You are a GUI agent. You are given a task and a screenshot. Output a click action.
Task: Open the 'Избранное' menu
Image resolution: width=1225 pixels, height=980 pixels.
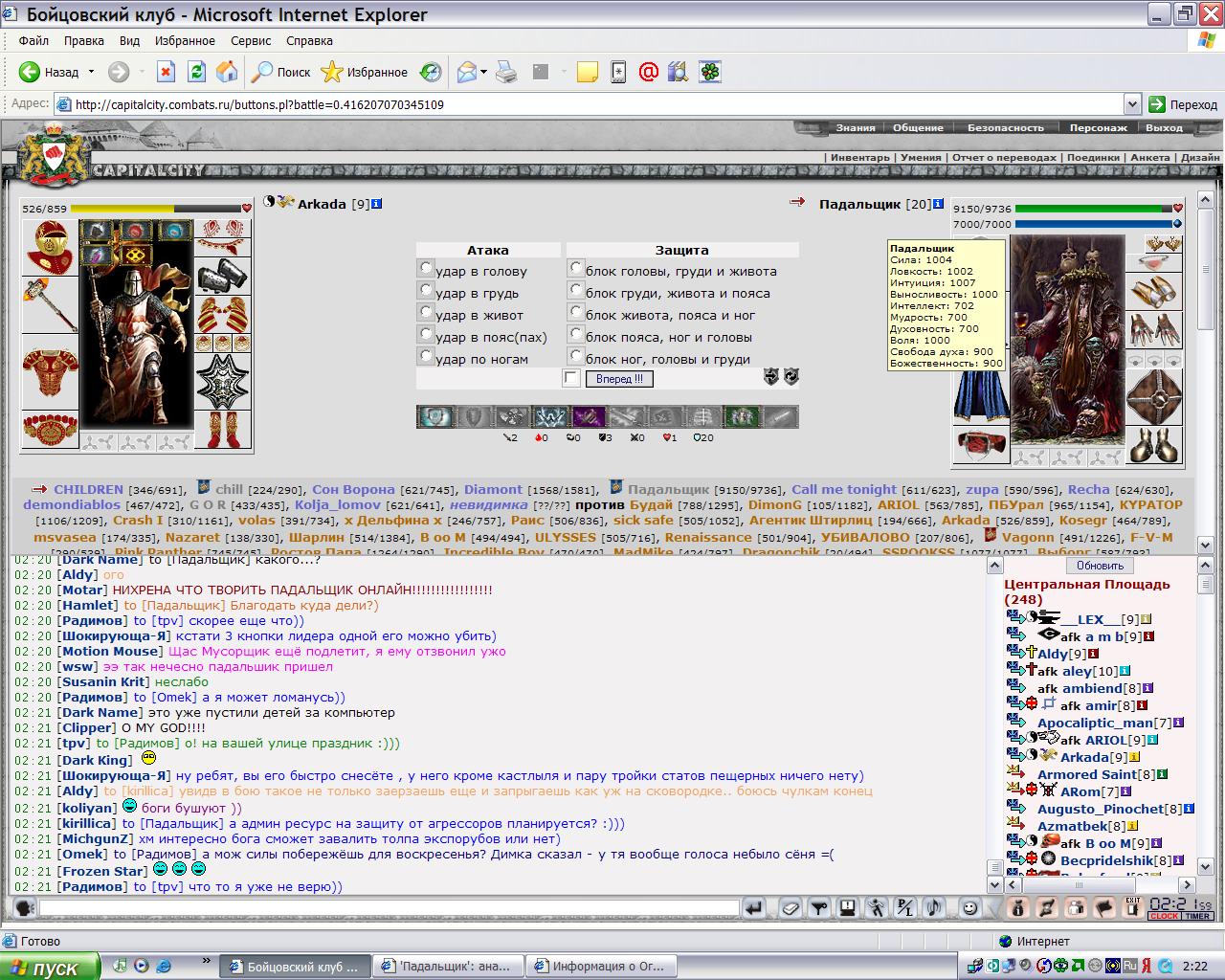click(186, 41)
